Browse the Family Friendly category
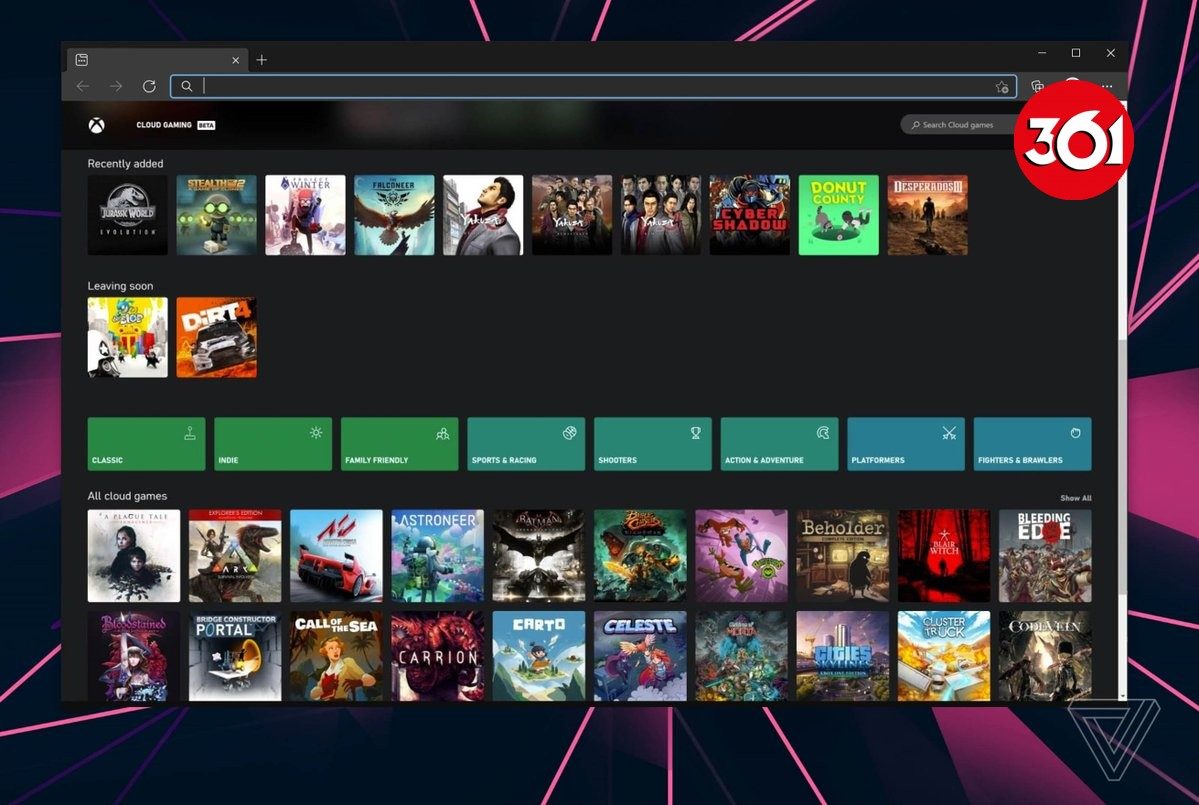 tap(399, 444)
